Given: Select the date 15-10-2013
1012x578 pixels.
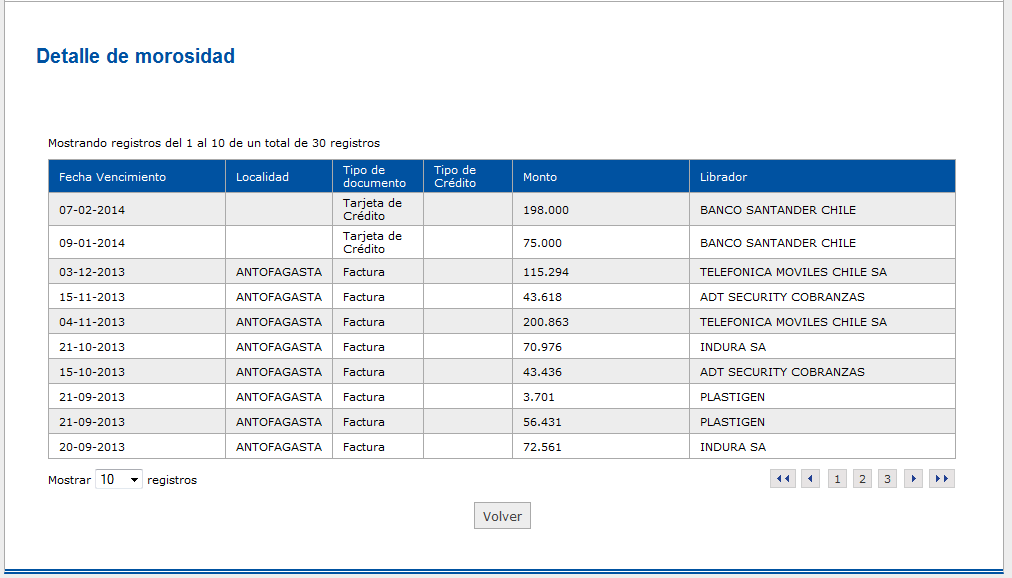Looking at the screenshot, I should [x=92, y=372].
